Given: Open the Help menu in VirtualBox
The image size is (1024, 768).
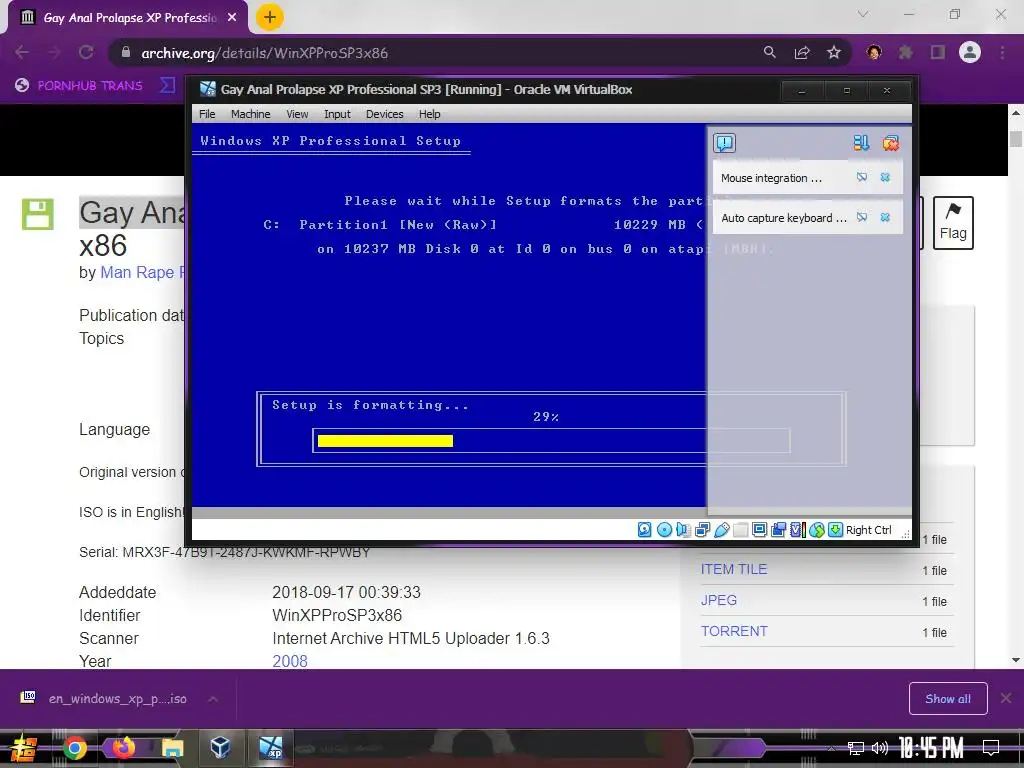Looking at the screenshot, I should [x=430, y=114].
